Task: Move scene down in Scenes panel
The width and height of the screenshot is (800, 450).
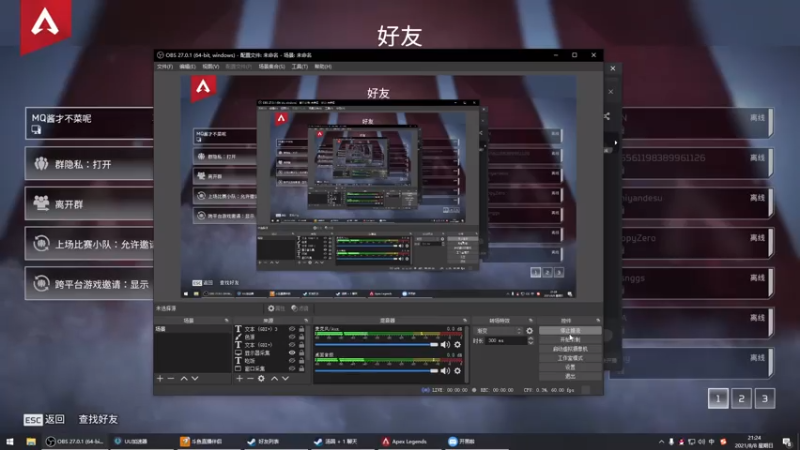Action: (x=195, y=379)
